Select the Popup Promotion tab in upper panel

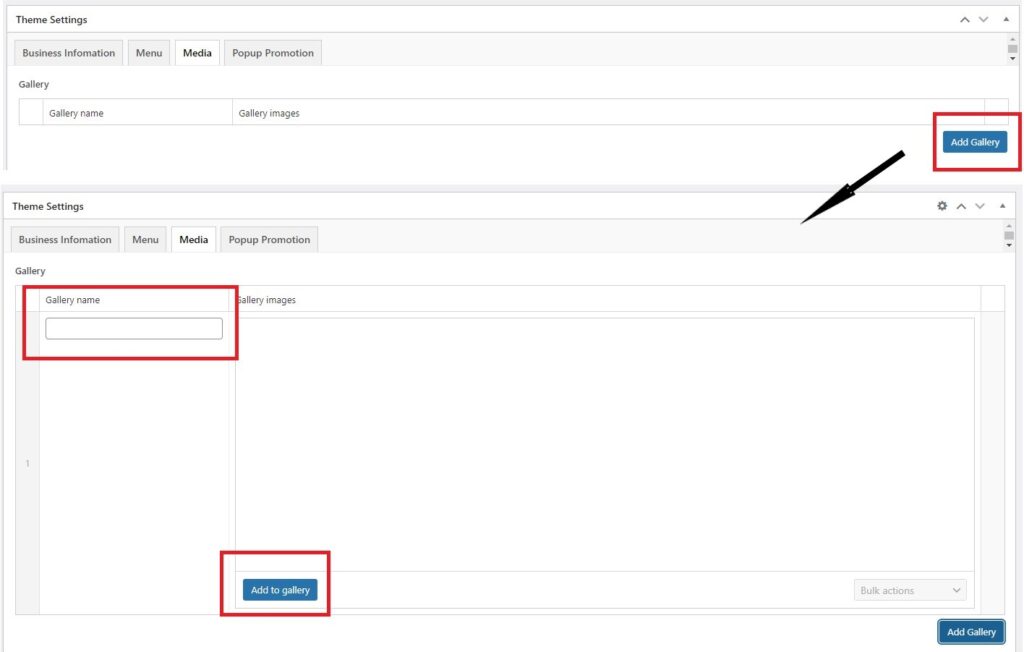tap(273, 53)
